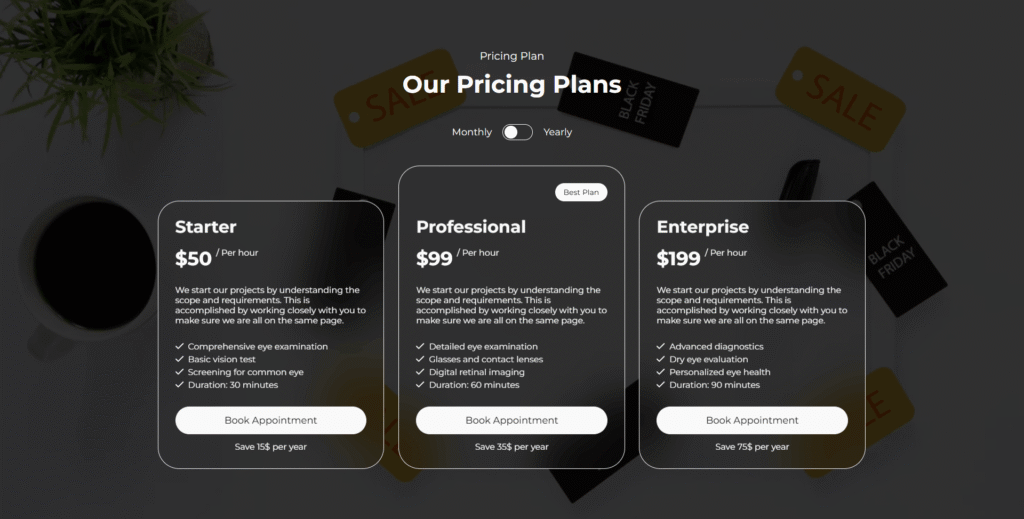Viewport: 1024px width, 519px height.
Task: Click the Enterprise plan heading
Action: [x=703, y=227]
